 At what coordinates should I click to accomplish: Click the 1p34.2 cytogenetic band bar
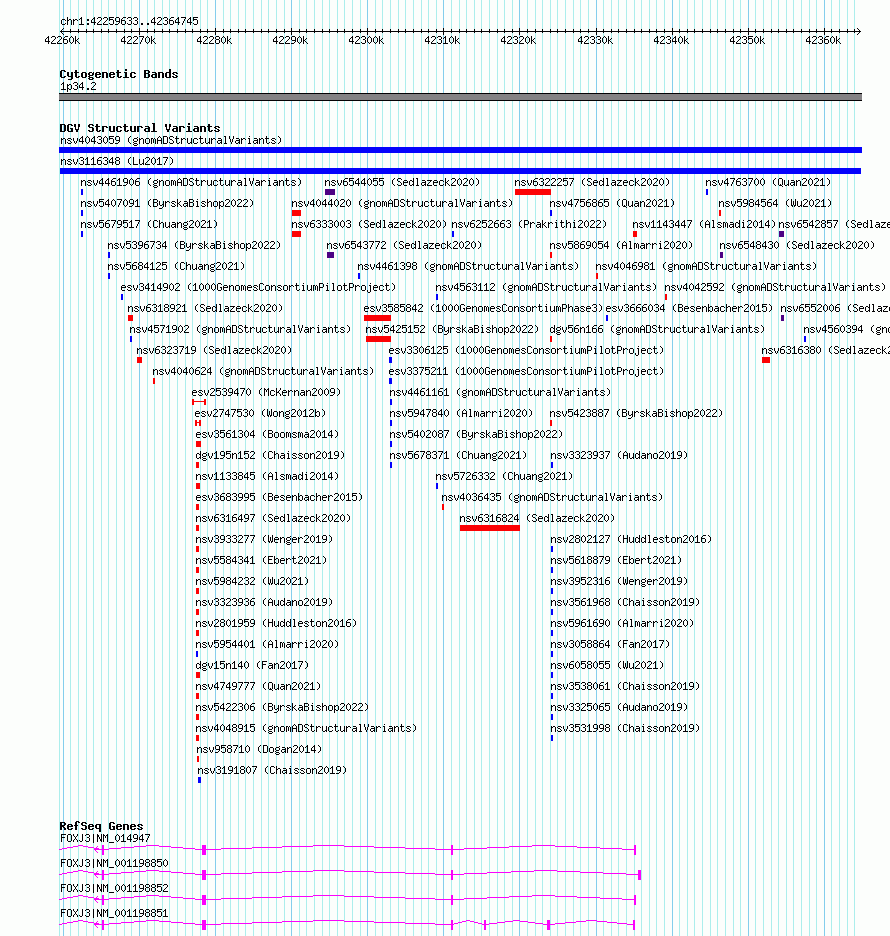pos(460,97)
